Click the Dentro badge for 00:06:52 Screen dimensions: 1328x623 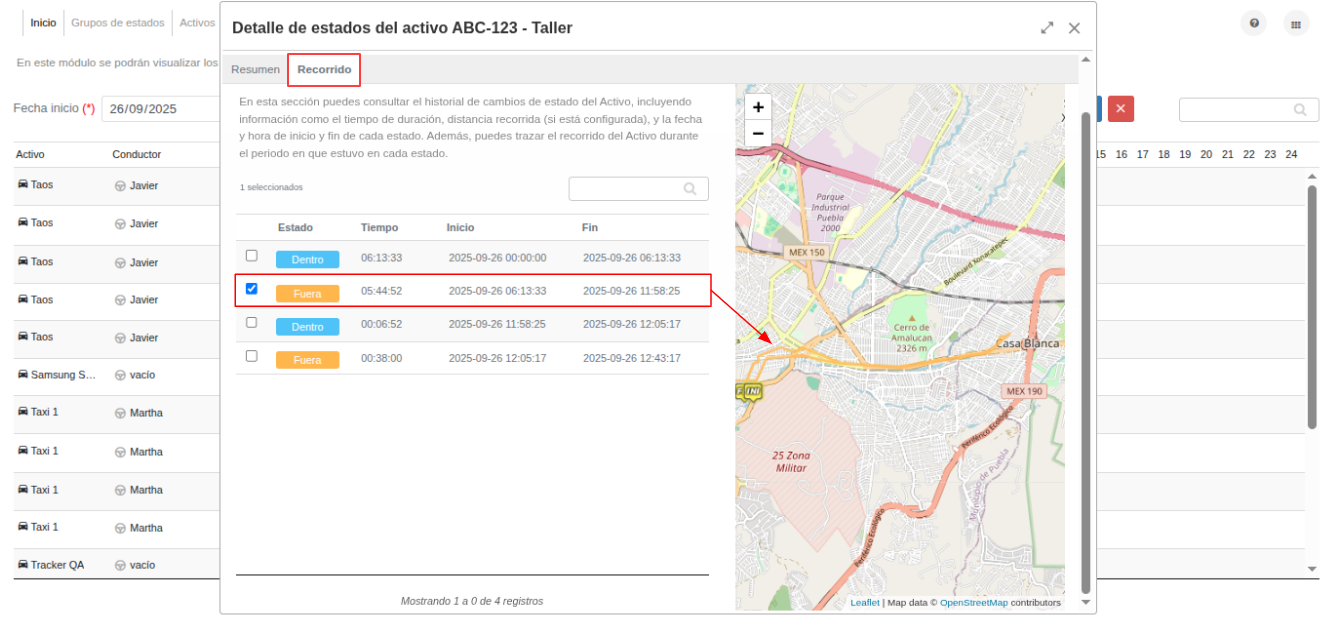click(x=307, y=326)
